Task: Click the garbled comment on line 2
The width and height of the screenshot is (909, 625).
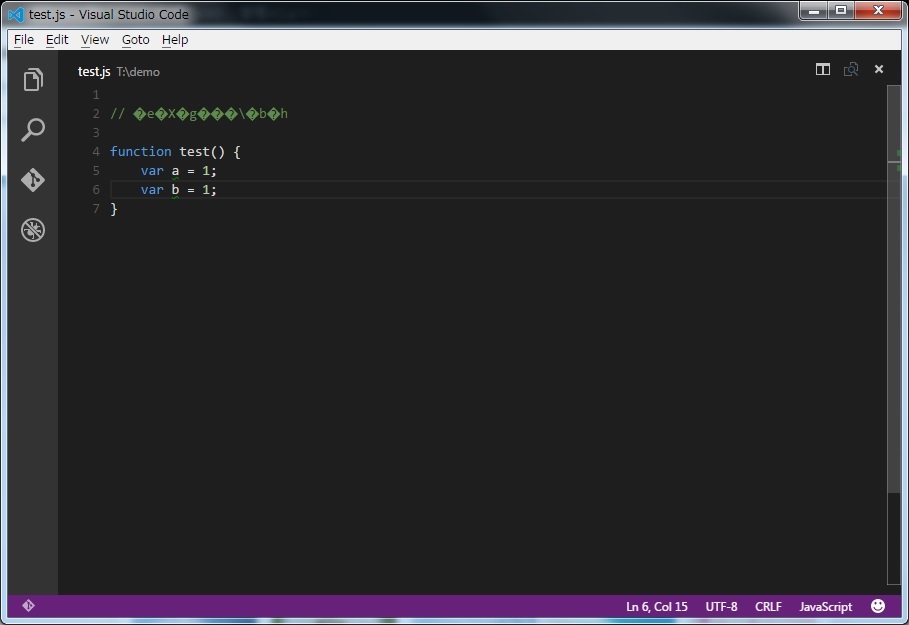Action: 199,114
